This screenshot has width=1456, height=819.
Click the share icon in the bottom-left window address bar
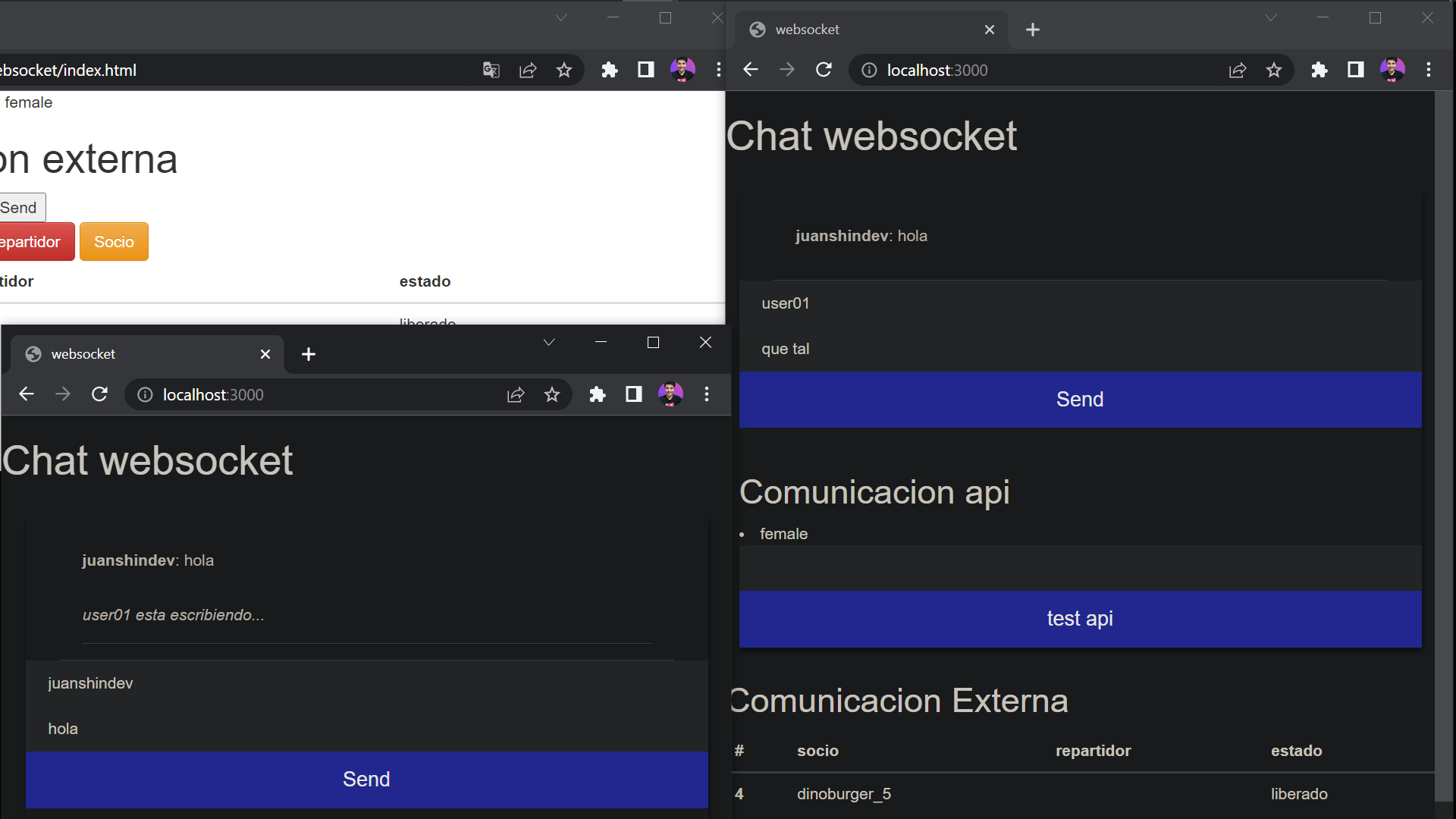[516, 394]
